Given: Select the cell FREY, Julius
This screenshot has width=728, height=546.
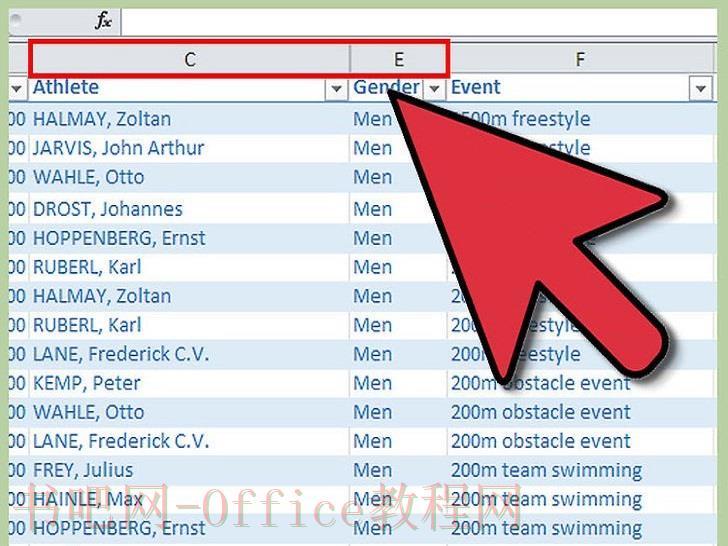Looking at the screenshot, I should [188, 470].
